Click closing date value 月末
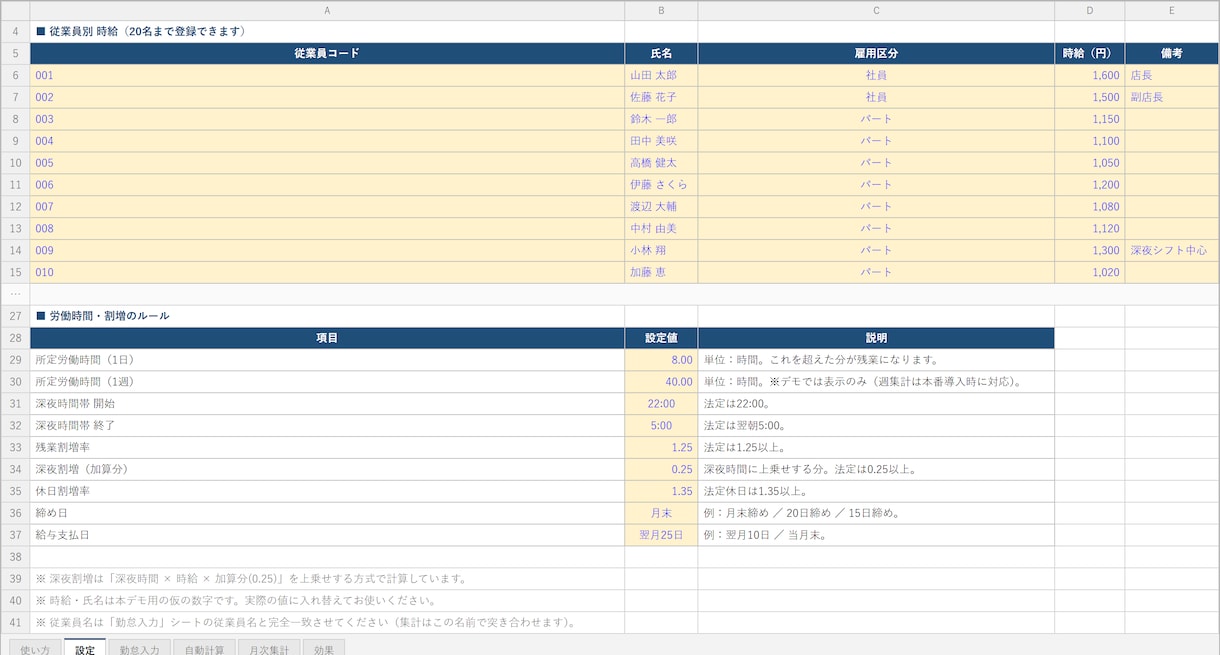 [661, 513]
